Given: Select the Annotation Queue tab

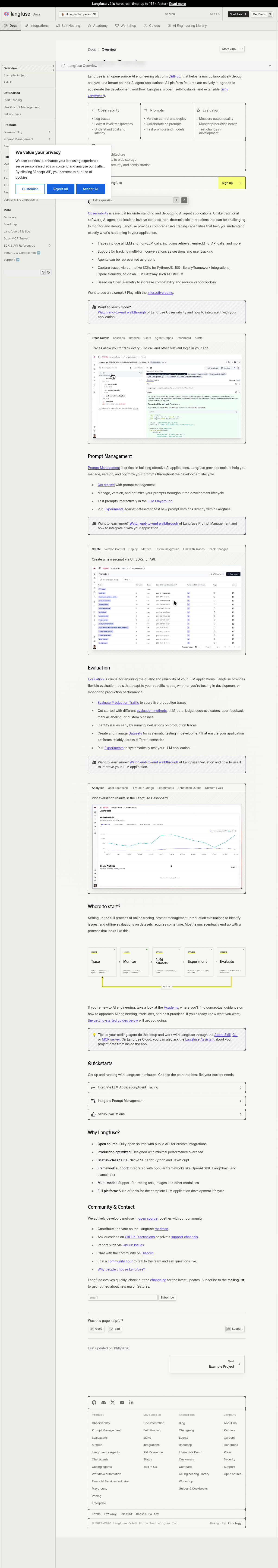Looking at the screenshot, I should click(x=189, y=788).
